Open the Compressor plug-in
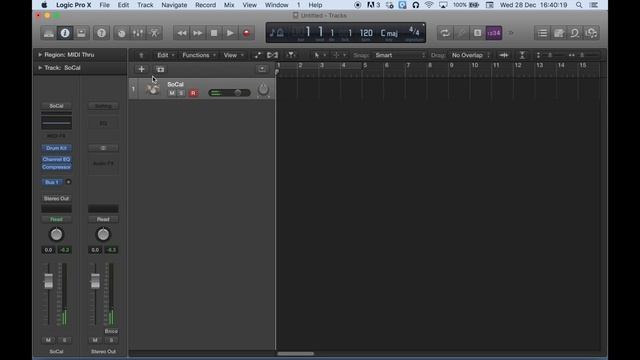The height and width of the screenshot is (360, 640). click(56, 167)
